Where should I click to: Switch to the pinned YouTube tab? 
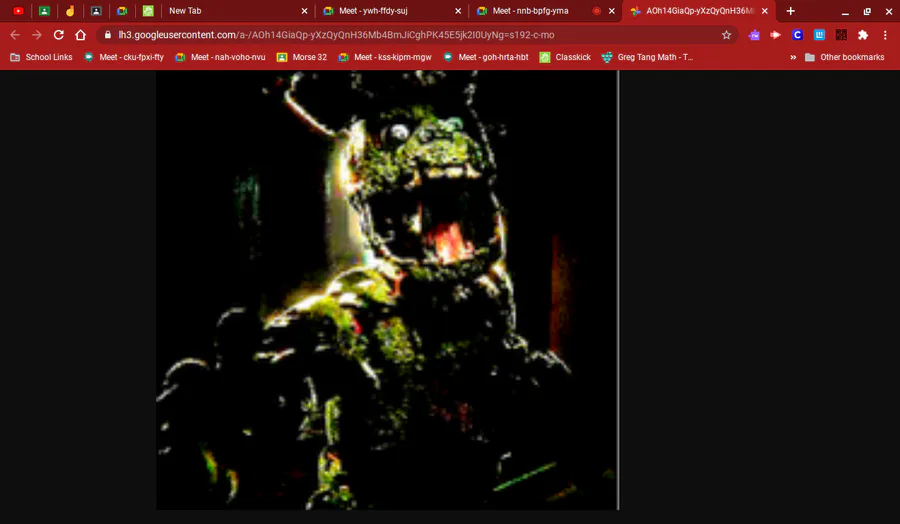18,11
